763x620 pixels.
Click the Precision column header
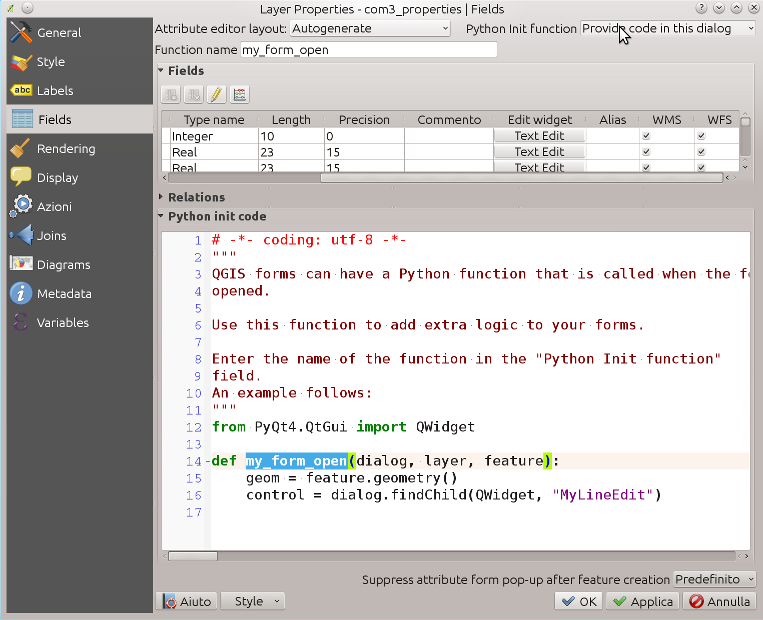pyautogui.click(x=364, y=120)
